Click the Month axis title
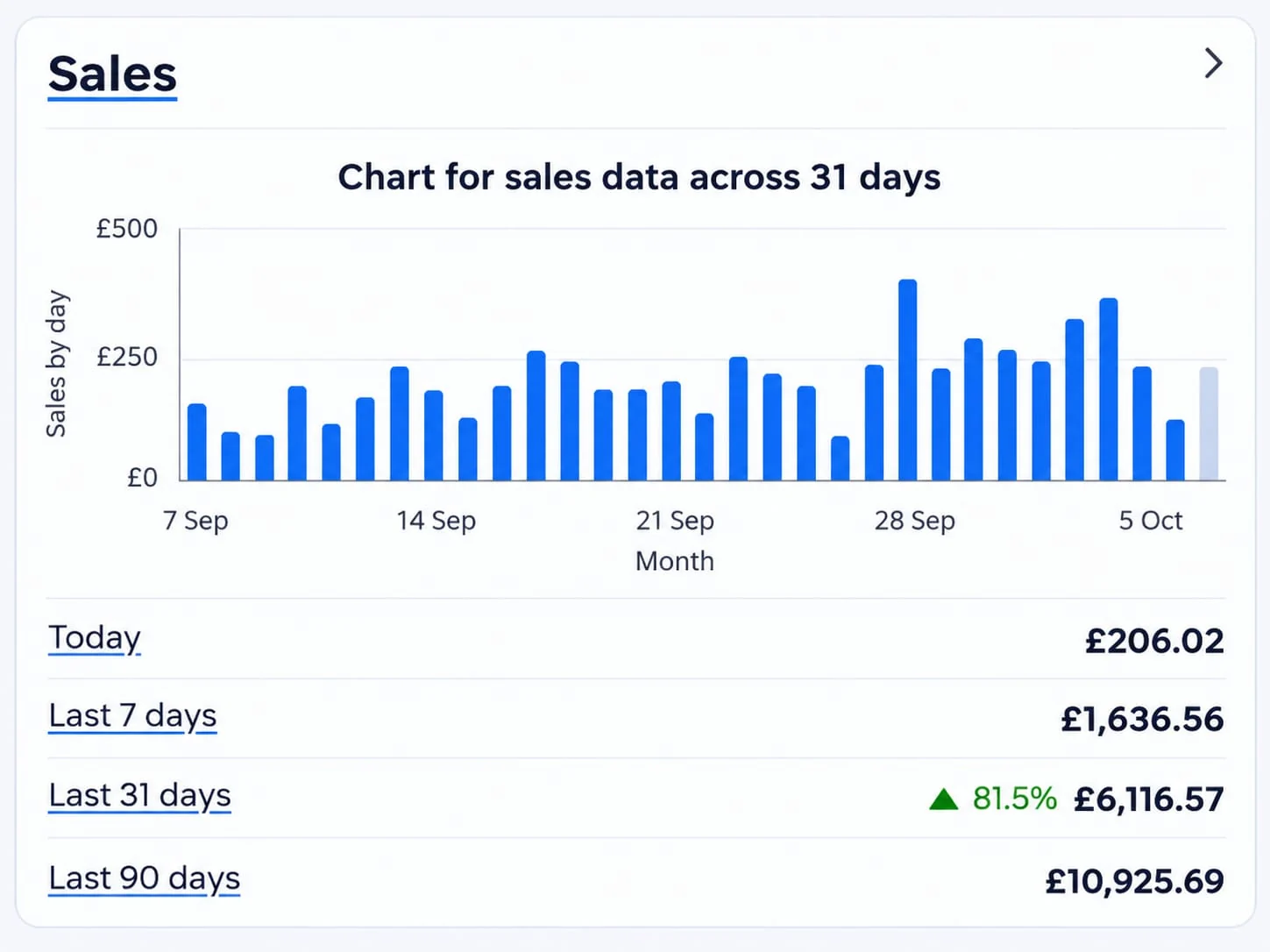Screen dimensions: 1270x952 [675, 561]
